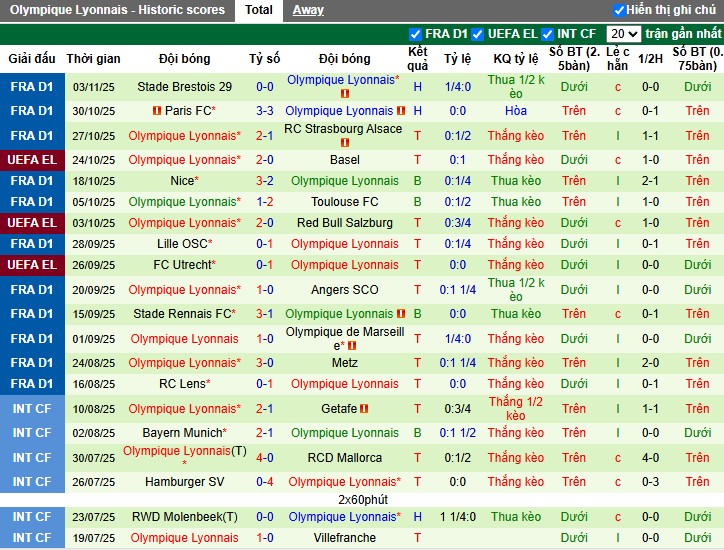Select the Hòa result in Paris FC row
Screen dimensions: 724x550
516,111
